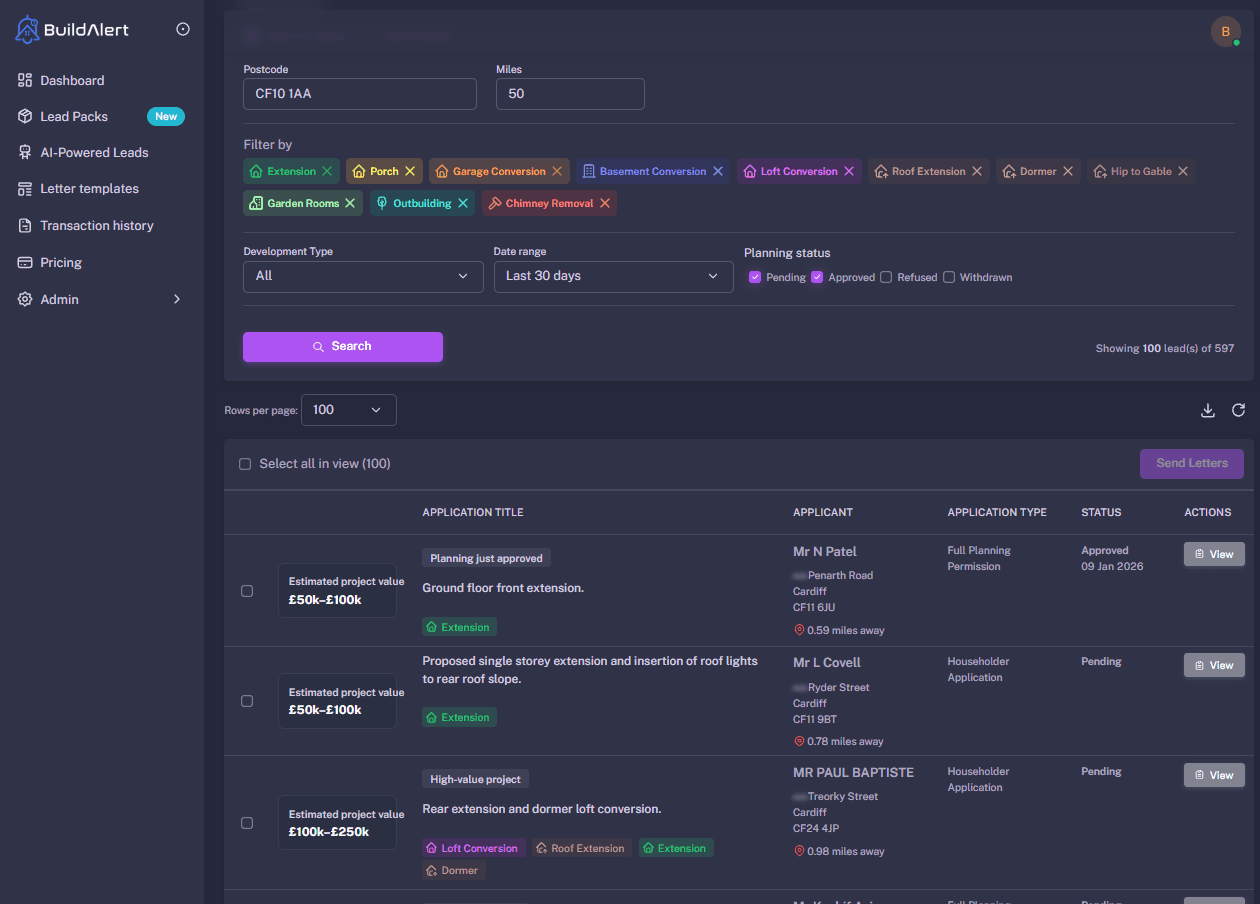Expand the Admin menu
This screenshot has height=904, width=1260.
(x=99, y=299)
